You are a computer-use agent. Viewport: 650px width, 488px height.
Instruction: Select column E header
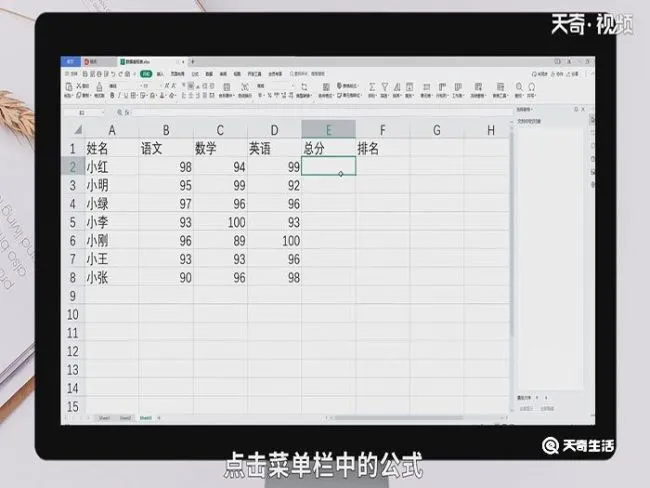328,130
